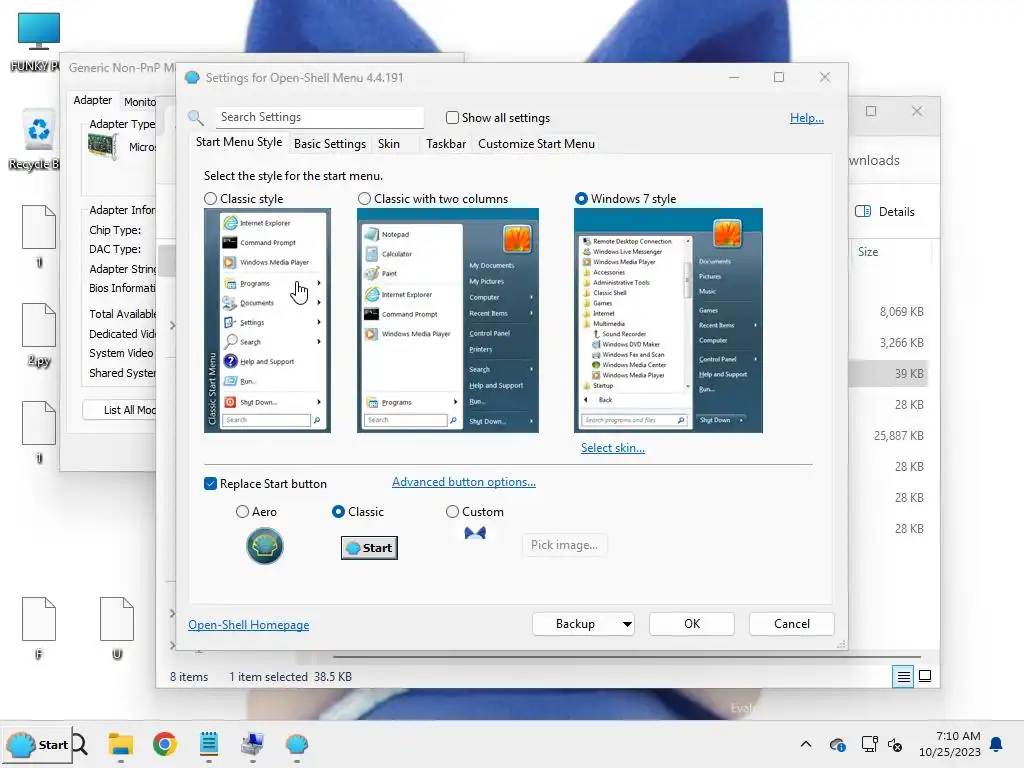Select the Classic style radio button
The image size is (1024, 768).
click(x=210, y=199)
